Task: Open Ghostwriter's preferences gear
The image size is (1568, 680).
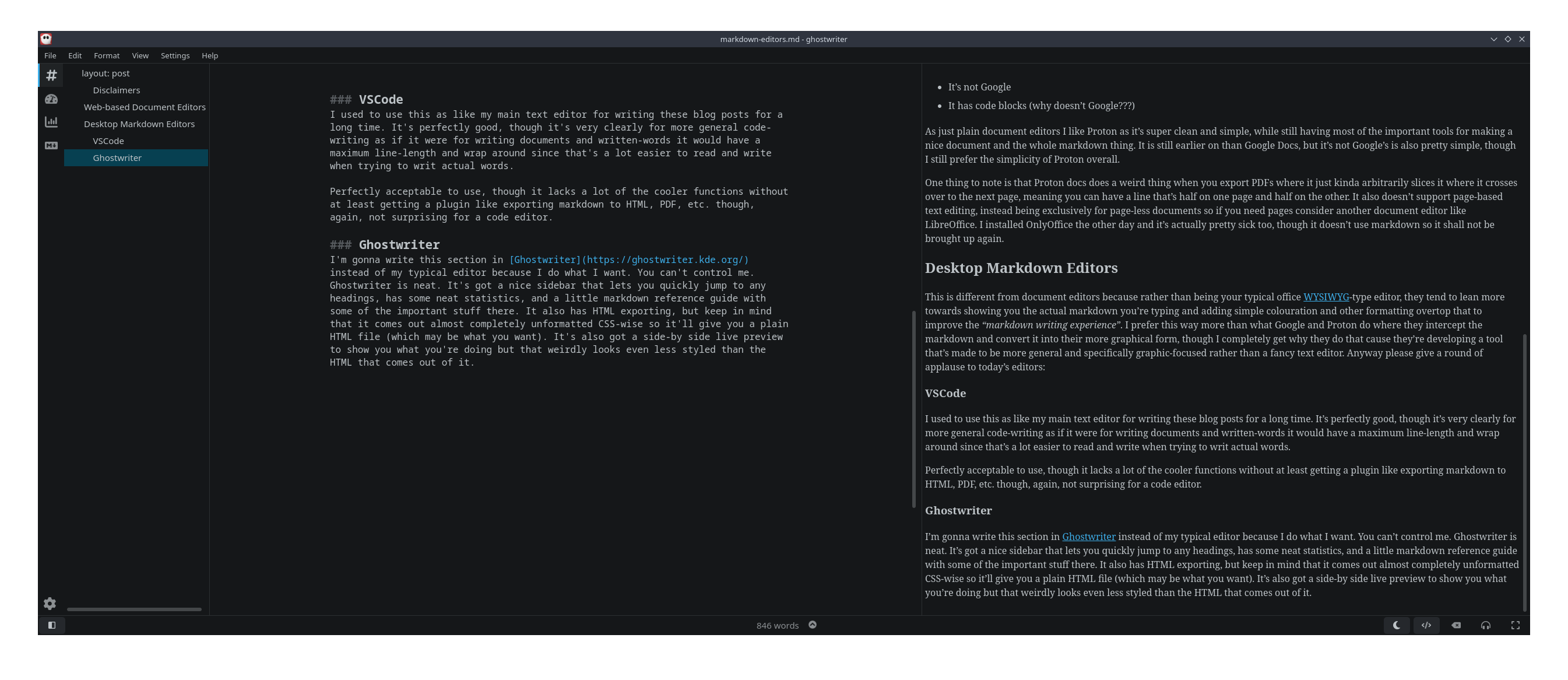Action: click(50, 603)
